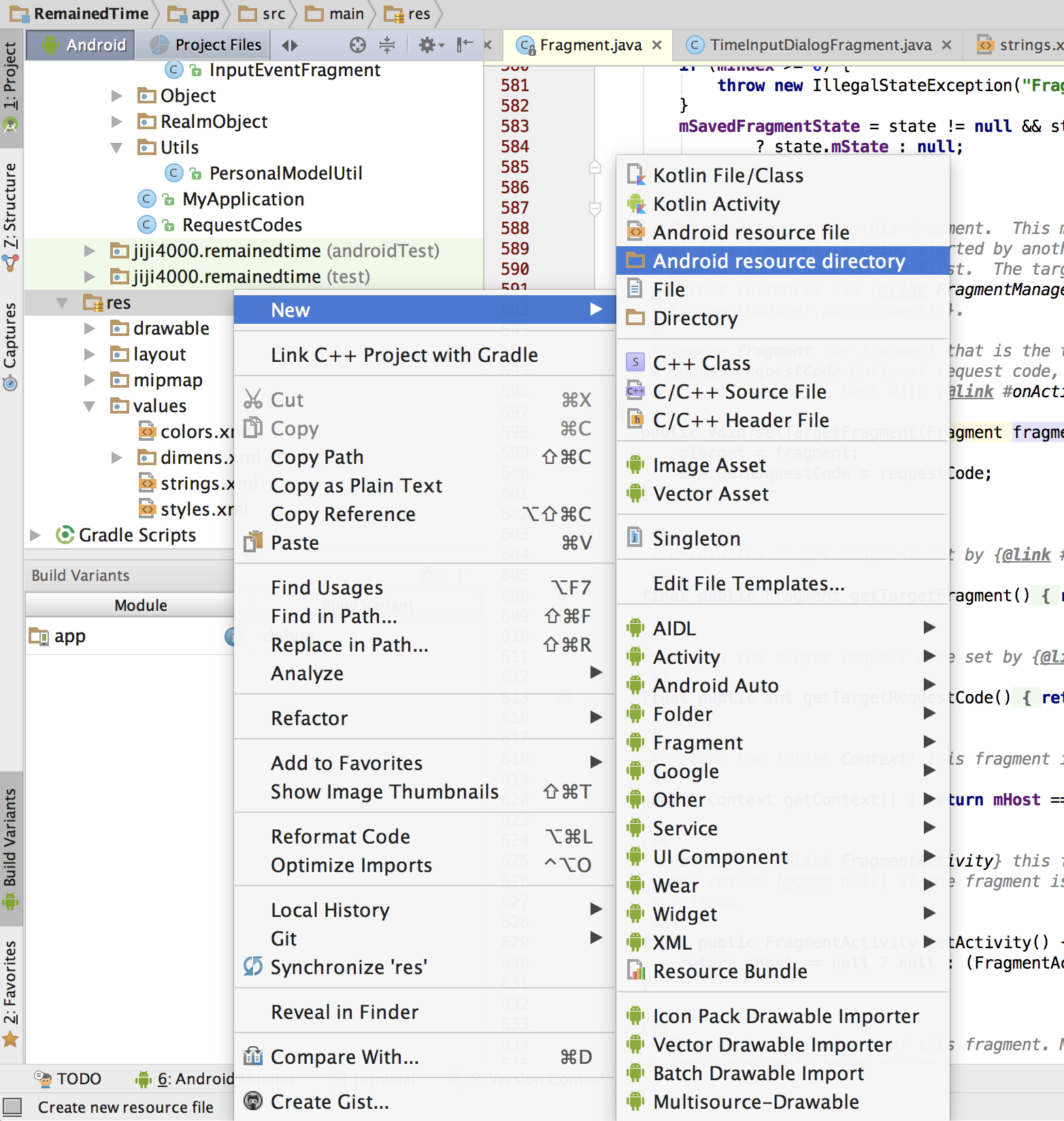Screen dimensions: 1064x1121
Task: Click Compare With... menu item
Action: click(x=425, y=1057)
